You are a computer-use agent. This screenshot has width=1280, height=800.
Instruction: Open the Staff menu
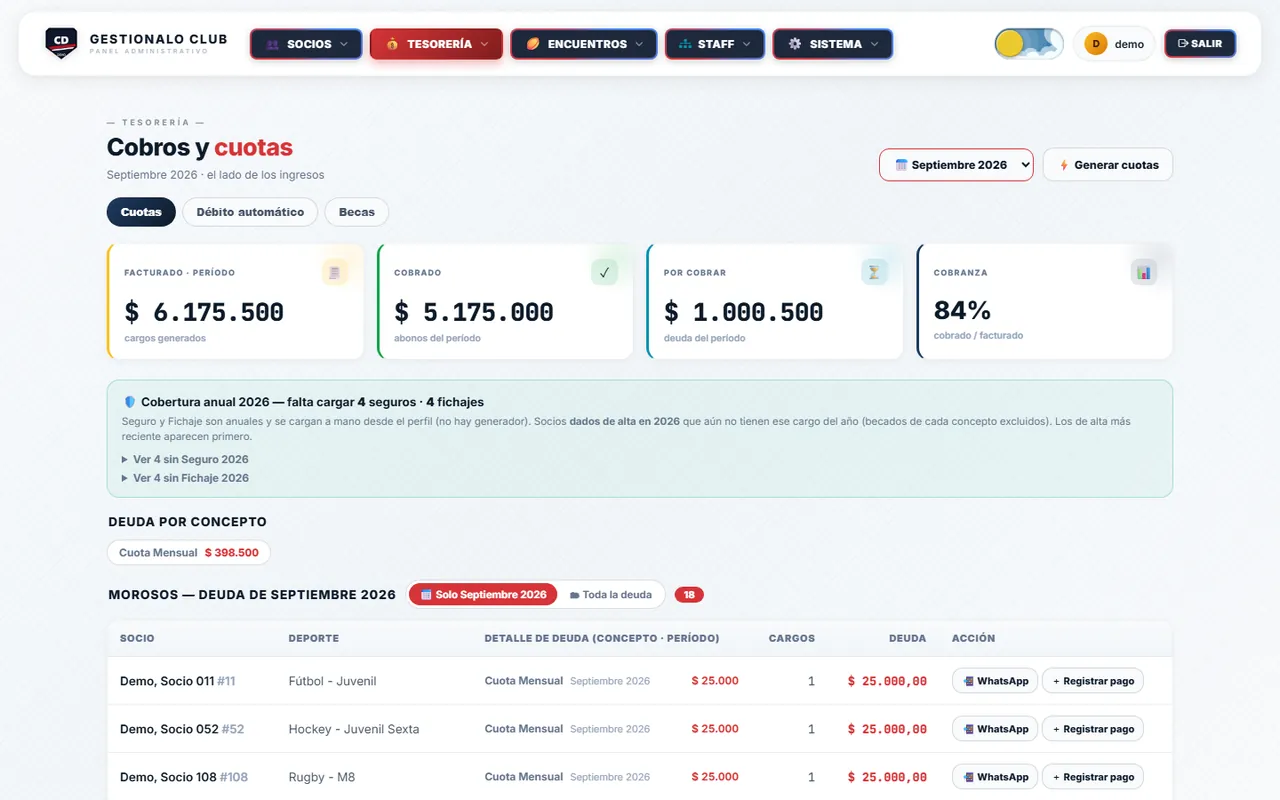tap(715, 44)
